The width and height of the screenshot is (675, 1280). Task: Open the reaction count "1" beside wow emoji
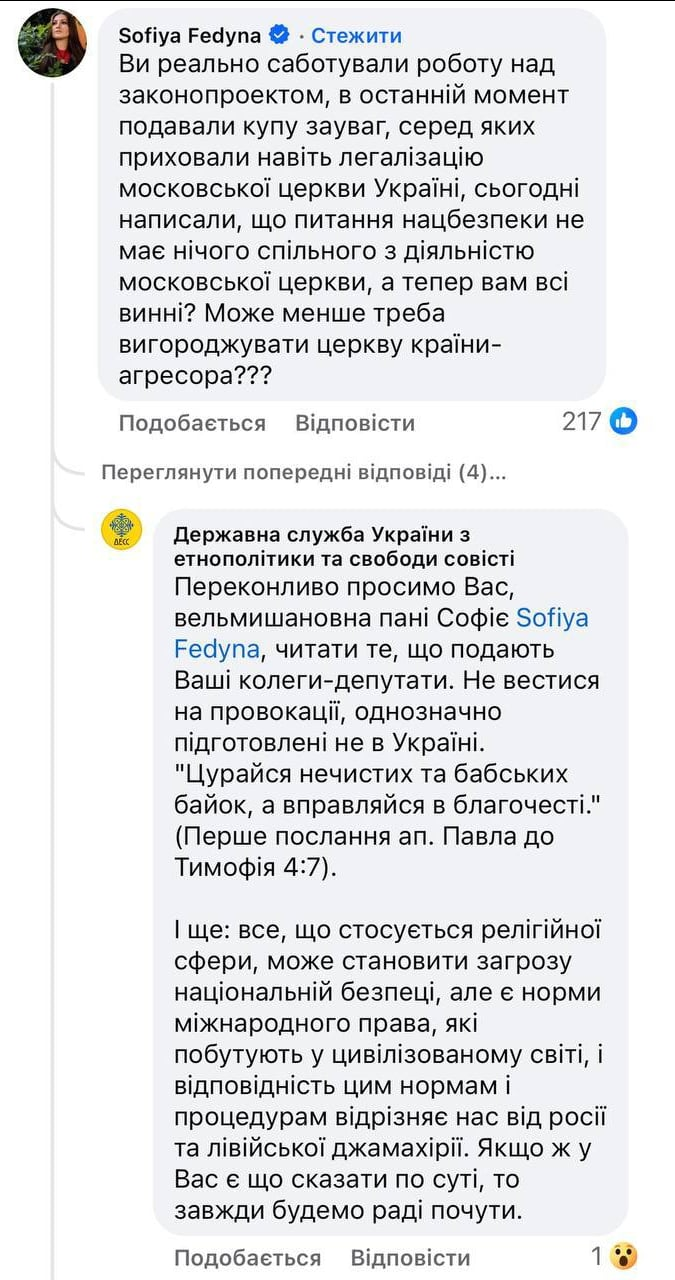pyautogui.click(x=597, y=1256)
